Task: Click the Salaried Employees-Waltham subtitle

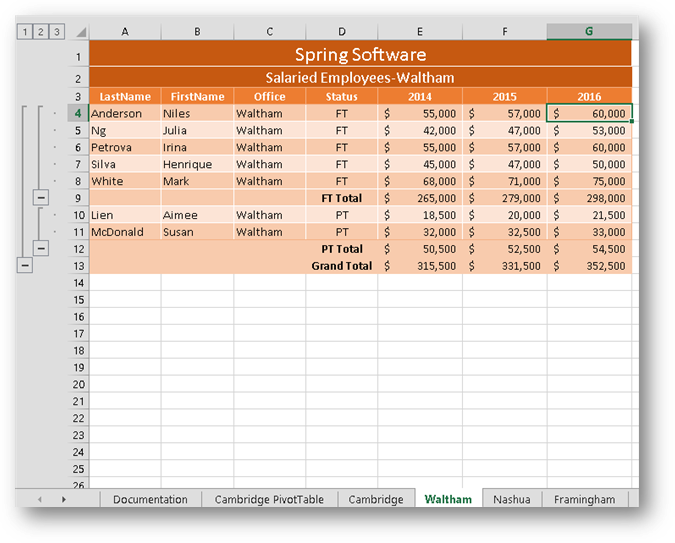Action: 360,78
